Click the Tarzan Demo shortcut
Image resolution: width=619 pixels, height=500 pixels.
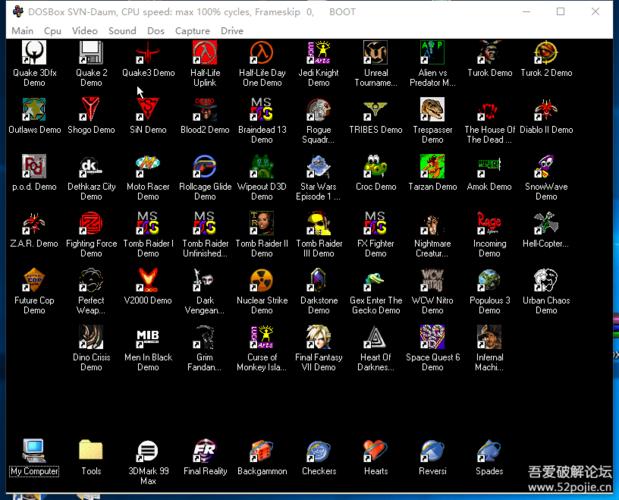pyautogui.click(x=432, y=167)
